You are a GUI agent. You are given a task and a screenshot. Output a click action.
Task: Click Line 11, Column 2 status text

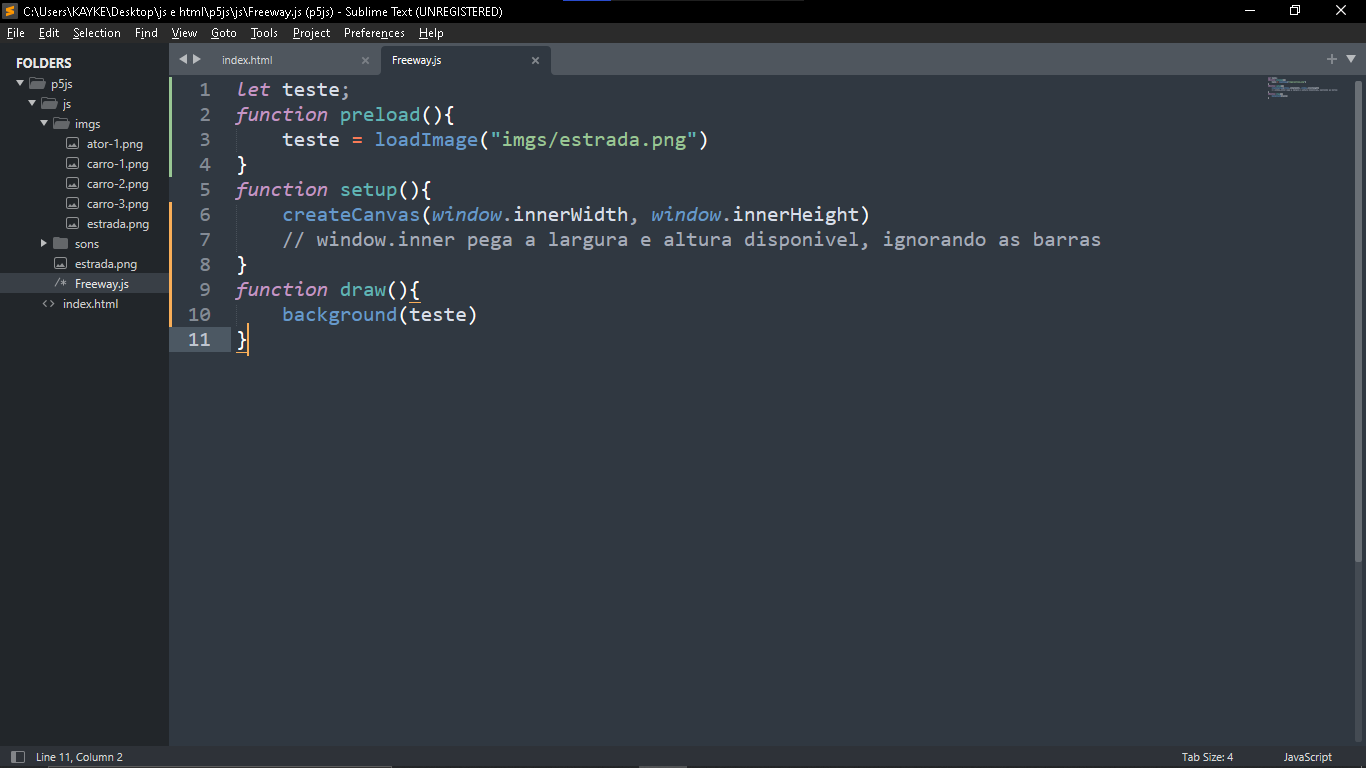(x=79, y=757)
